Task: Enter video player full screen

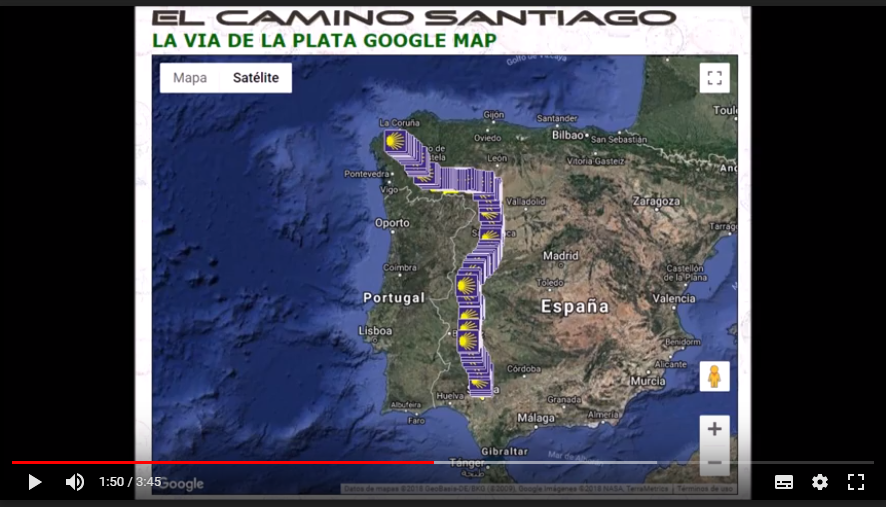Action: pos(856,482)
